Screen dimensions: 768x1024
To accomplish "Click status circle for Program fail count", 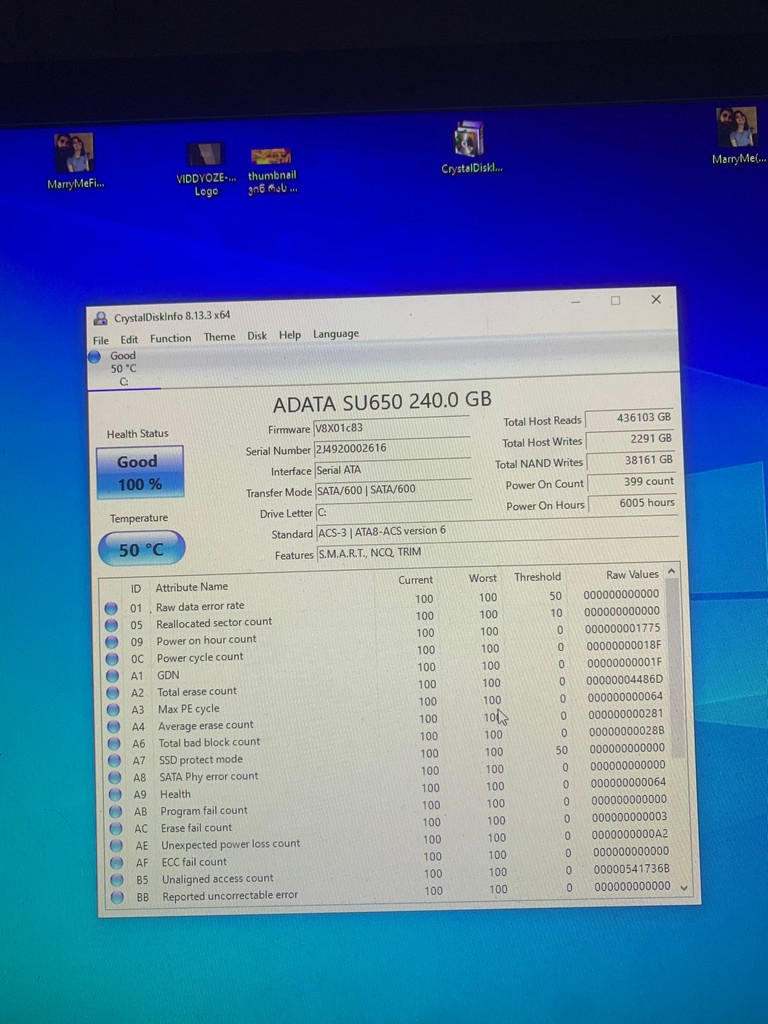I will [116, 812].
